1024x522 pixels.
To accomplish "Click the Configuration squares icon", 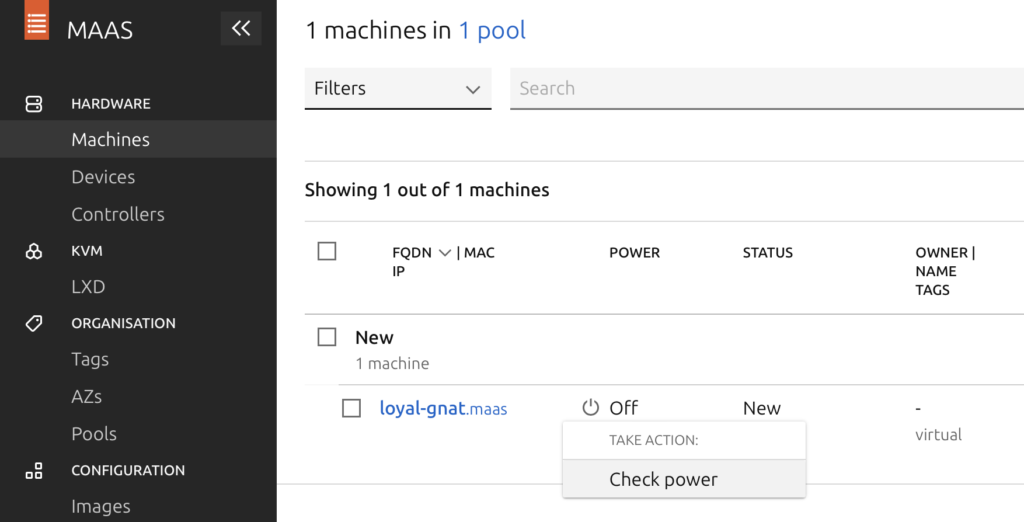I will coord(33,470).
